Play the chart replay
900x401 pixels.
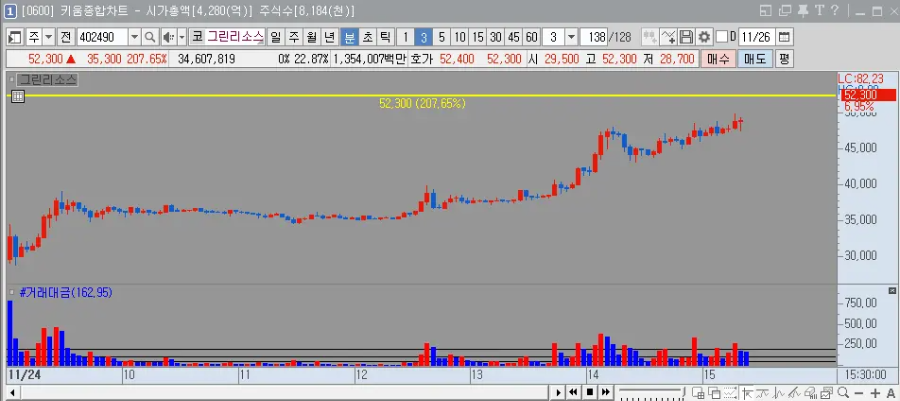click(558, 392)
